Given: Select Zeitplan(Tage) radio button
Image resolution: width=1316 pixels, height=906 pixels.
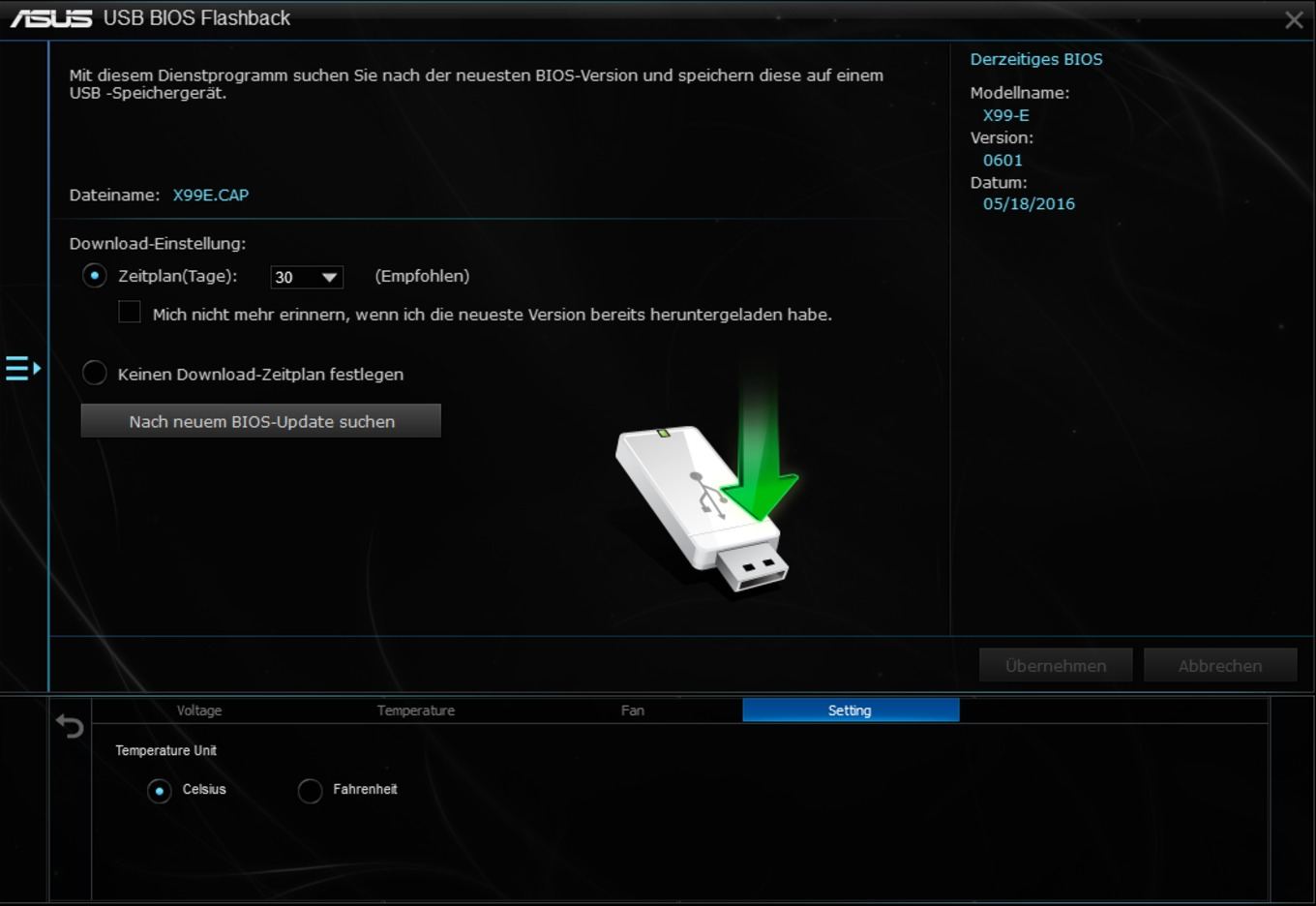Looking at the screenshot, I should [94, 276].
